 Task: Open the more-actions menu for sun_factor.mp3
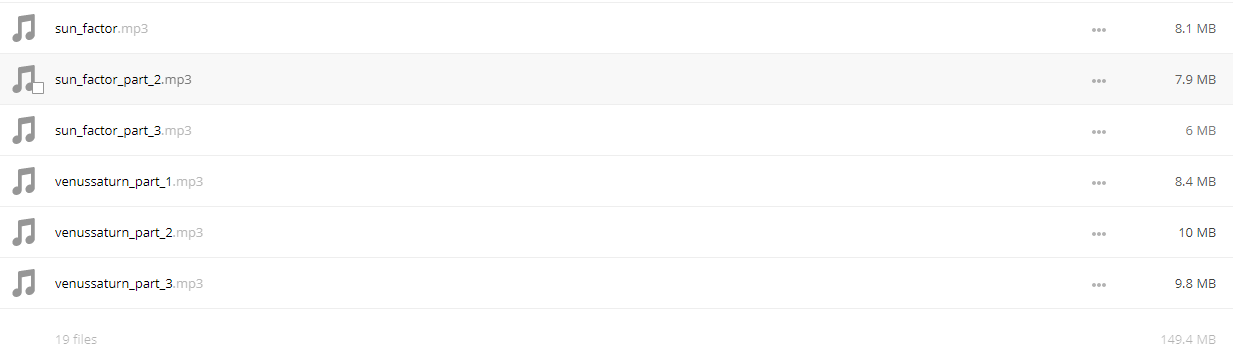[x=1099, y=29]
